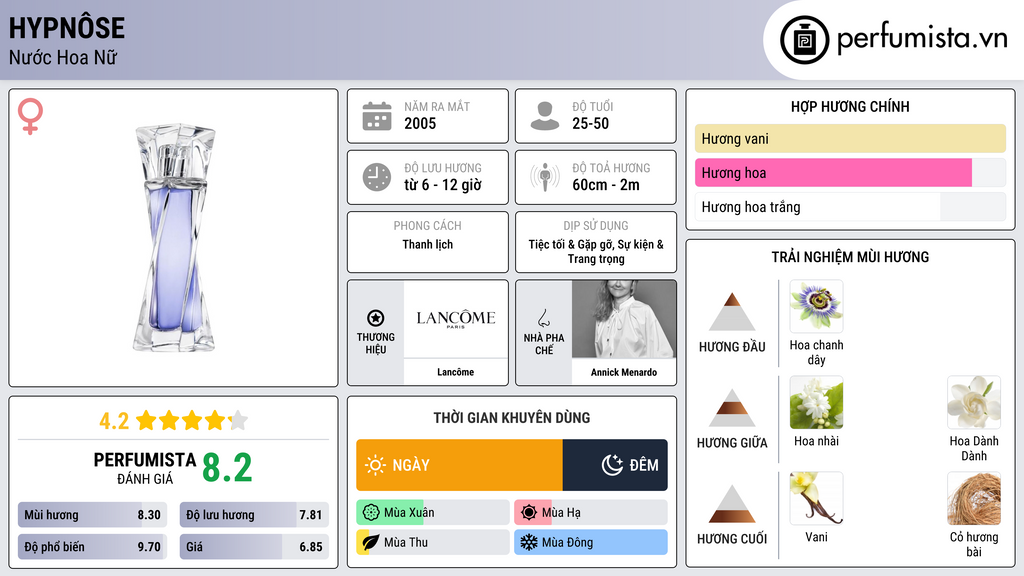Select the Đêm nighttime segment
1024x576 pixels.
(615, 465)
